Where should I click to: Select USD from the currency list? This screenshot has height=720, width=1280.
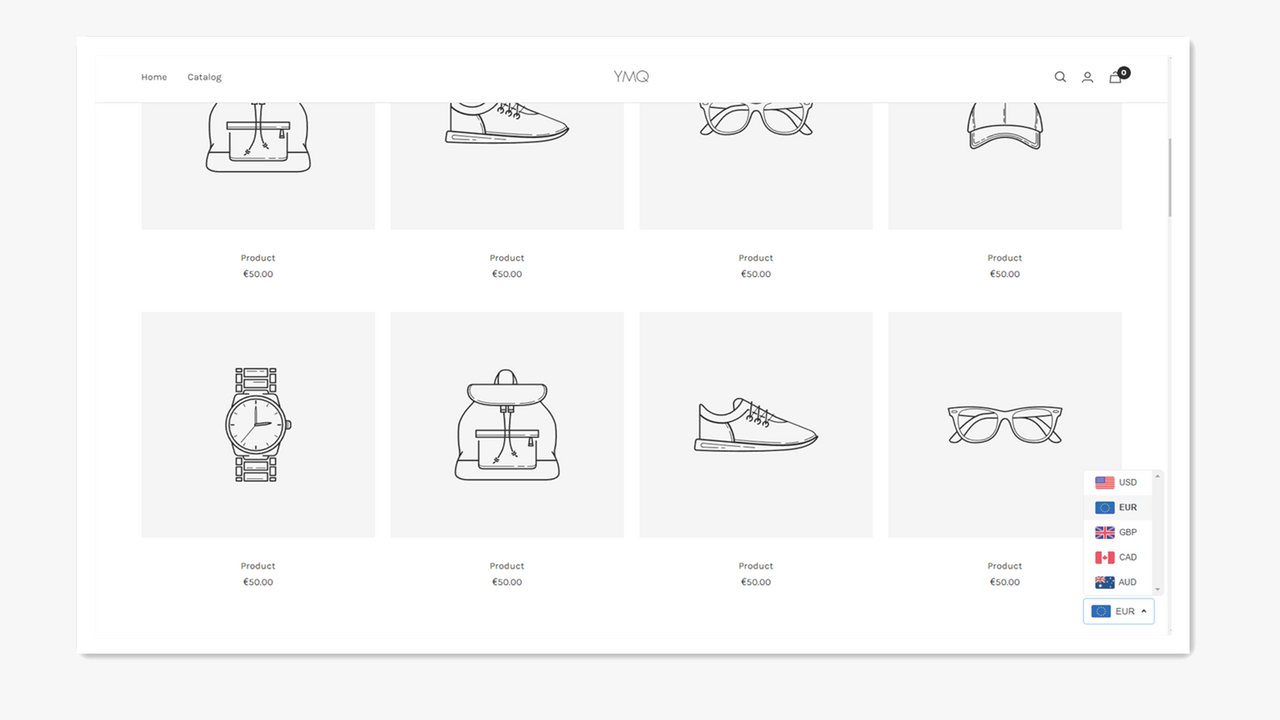point(1118,482)
